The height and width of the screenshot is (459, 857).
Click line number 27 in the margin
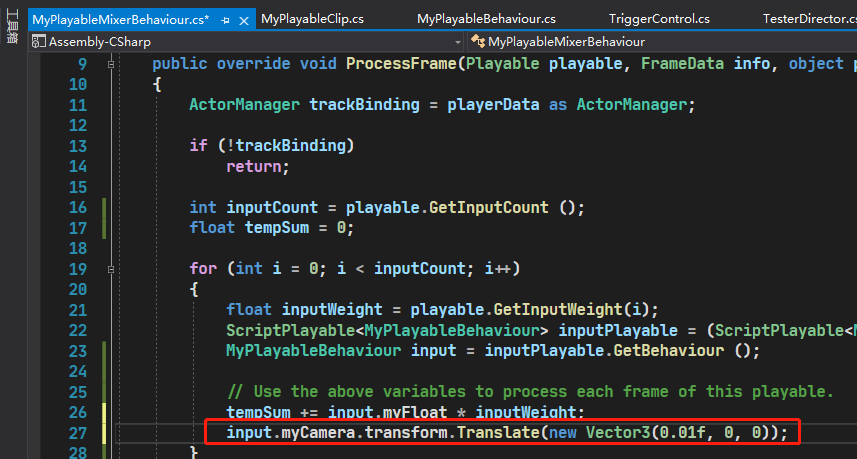coord(78,433)
